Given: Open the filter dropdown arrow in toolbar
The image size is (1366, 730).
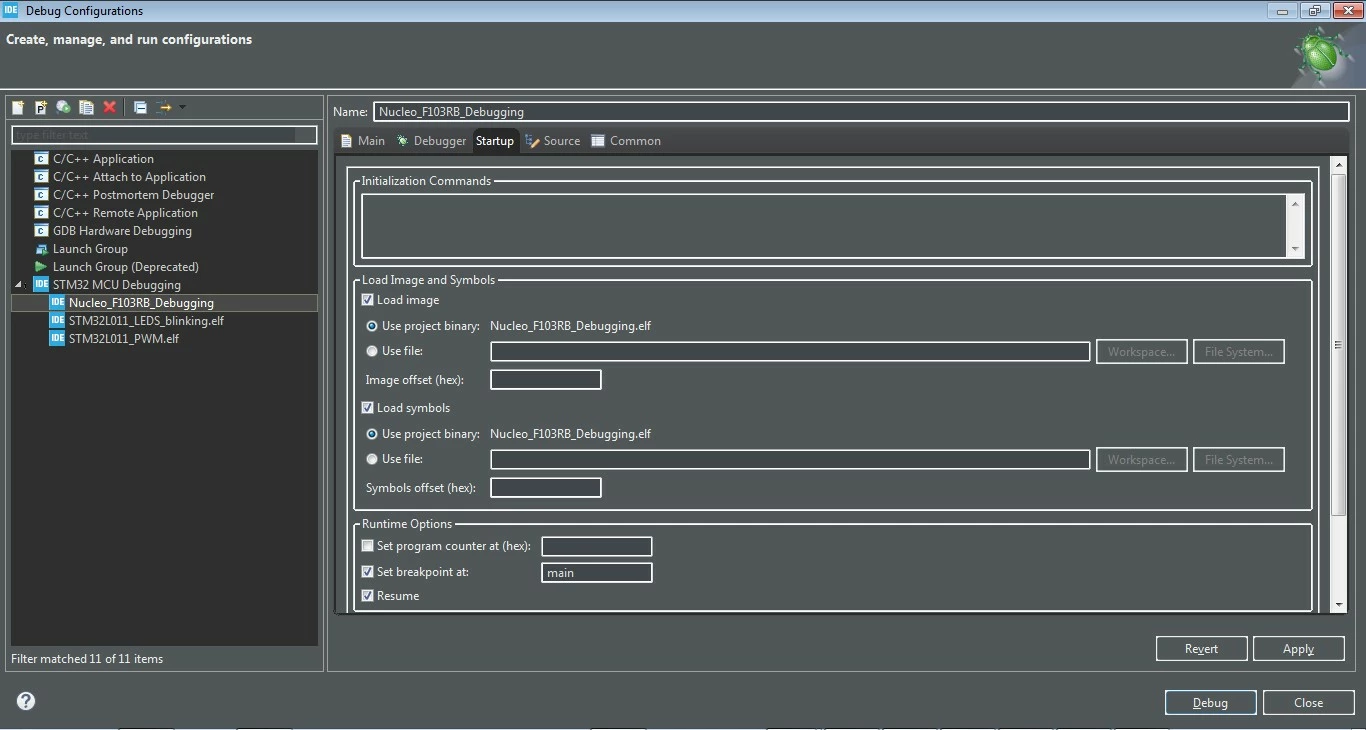Looking at the screenshot, I should click(x=182, y=107).
